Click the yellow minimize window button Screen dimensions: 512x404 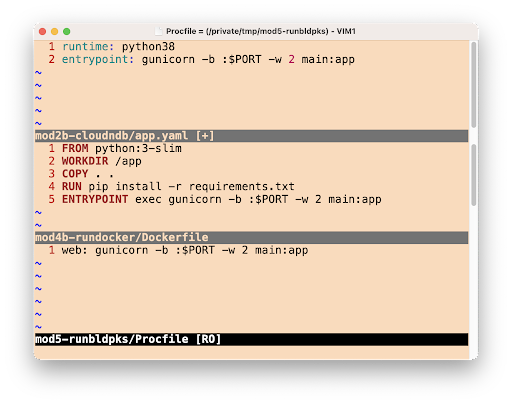[54, 31]
